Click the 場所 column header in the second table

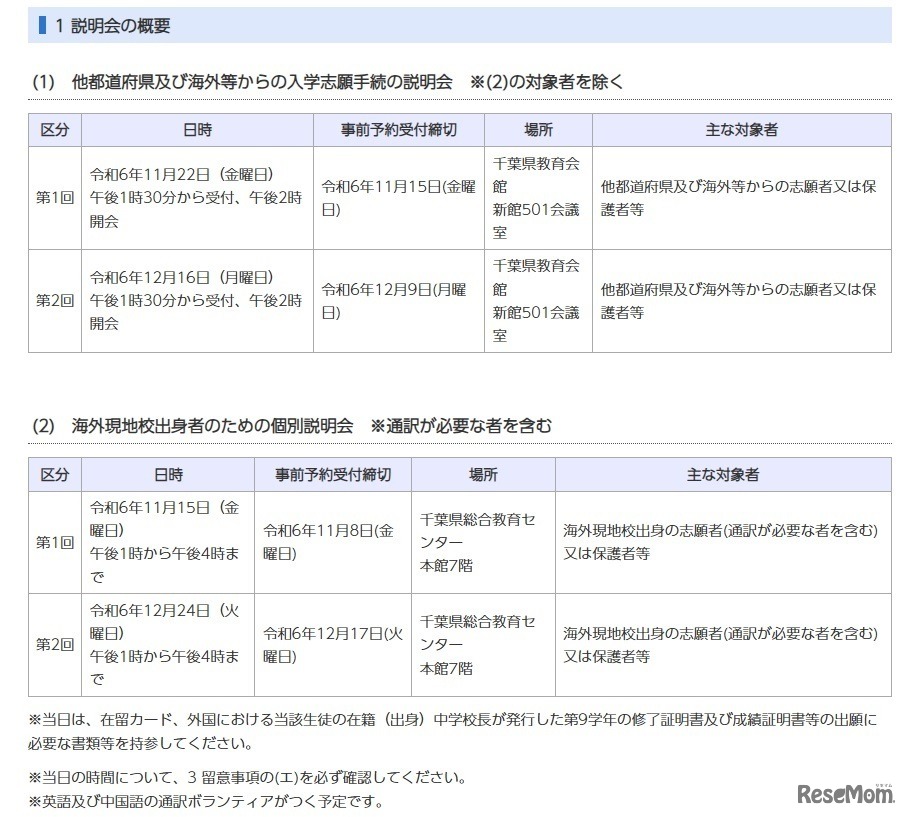[483, 475]
